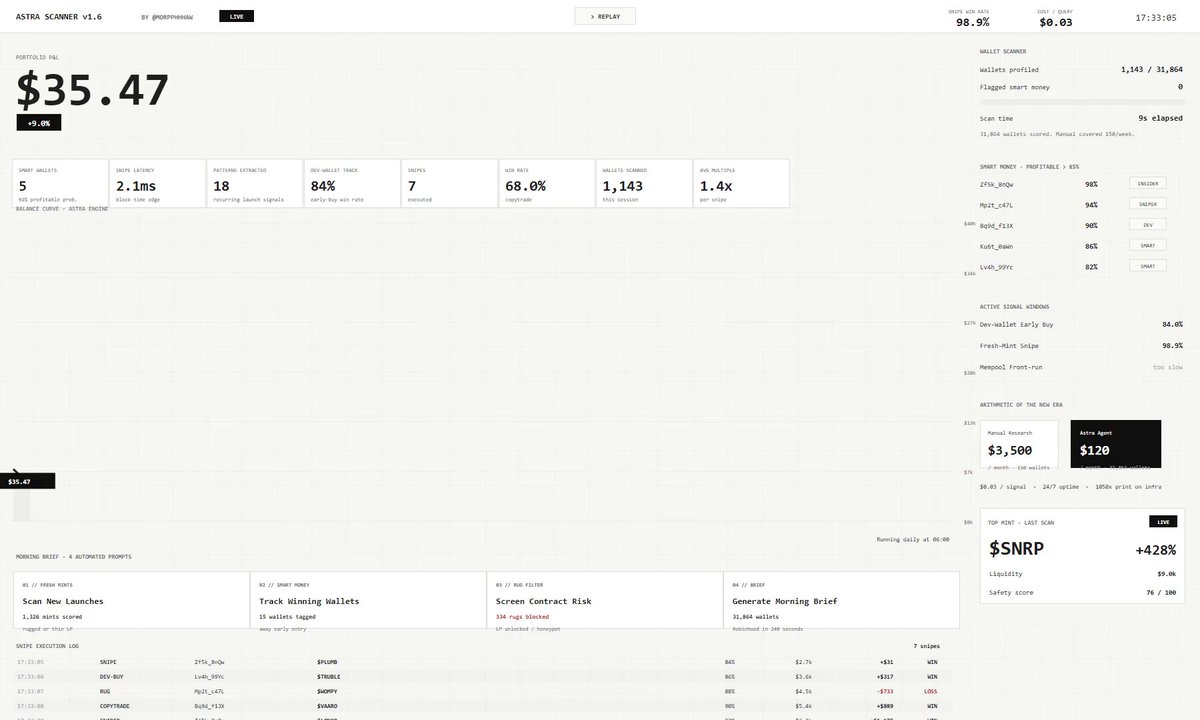1200x720 pixels.
Task: Select the INSIDER tag for wallet Zf5k_8nQw
Action: [x=1148, y=184]
